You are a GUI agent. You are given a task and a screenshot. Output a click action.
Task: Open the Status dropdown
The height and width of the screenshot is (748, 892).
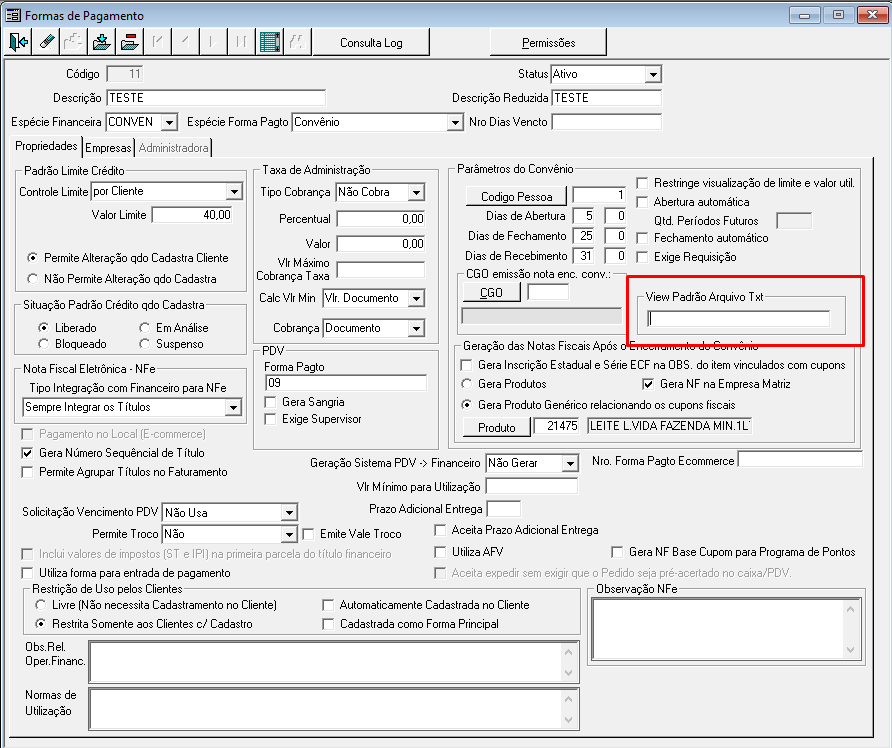tap(653, 75)
